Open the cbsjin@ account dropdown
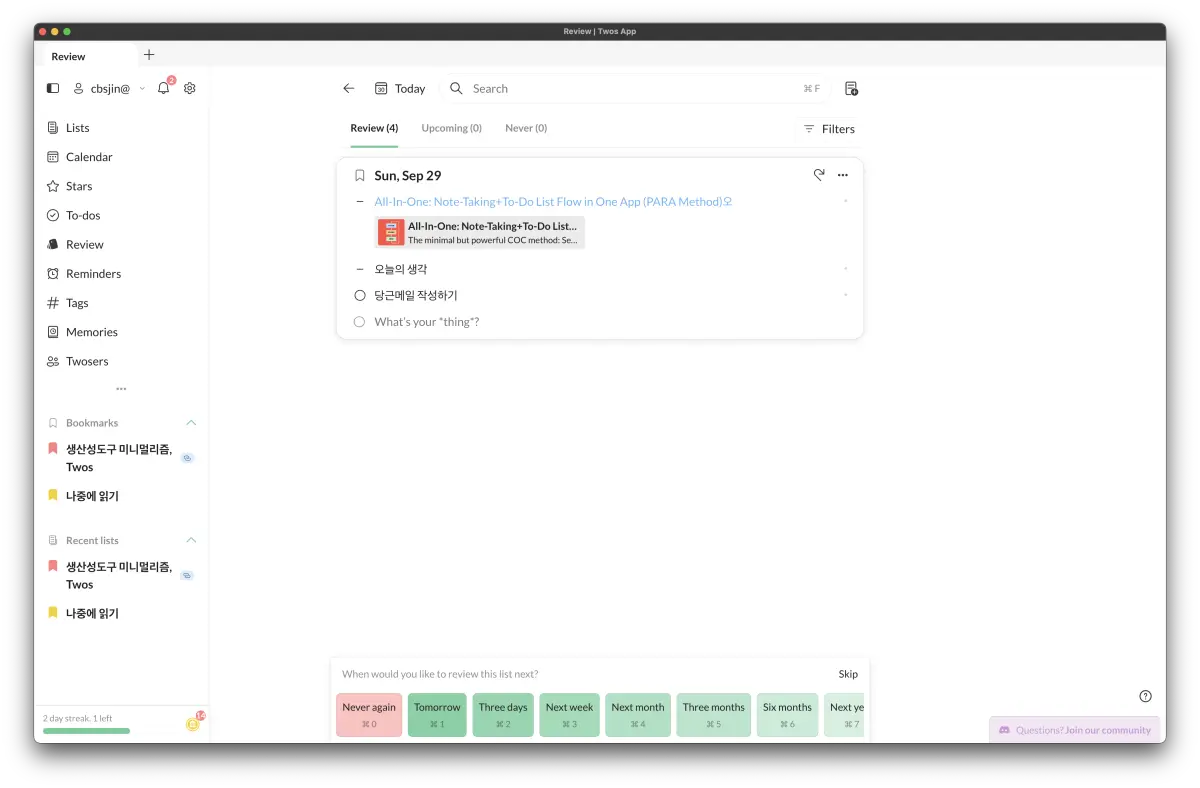1200x788 pixels. click(x=109, y=88)
